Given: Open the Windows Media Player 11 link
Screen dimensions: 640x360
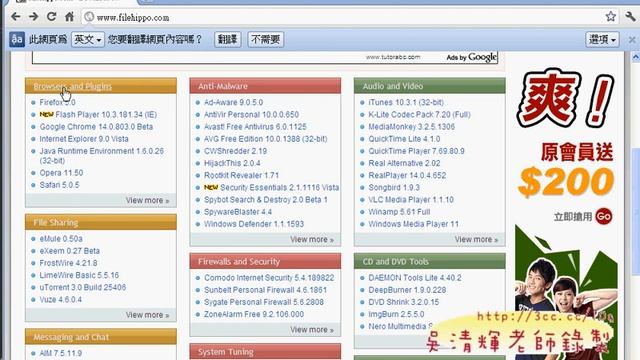Looking at the screenshot, I should [413, 224].
